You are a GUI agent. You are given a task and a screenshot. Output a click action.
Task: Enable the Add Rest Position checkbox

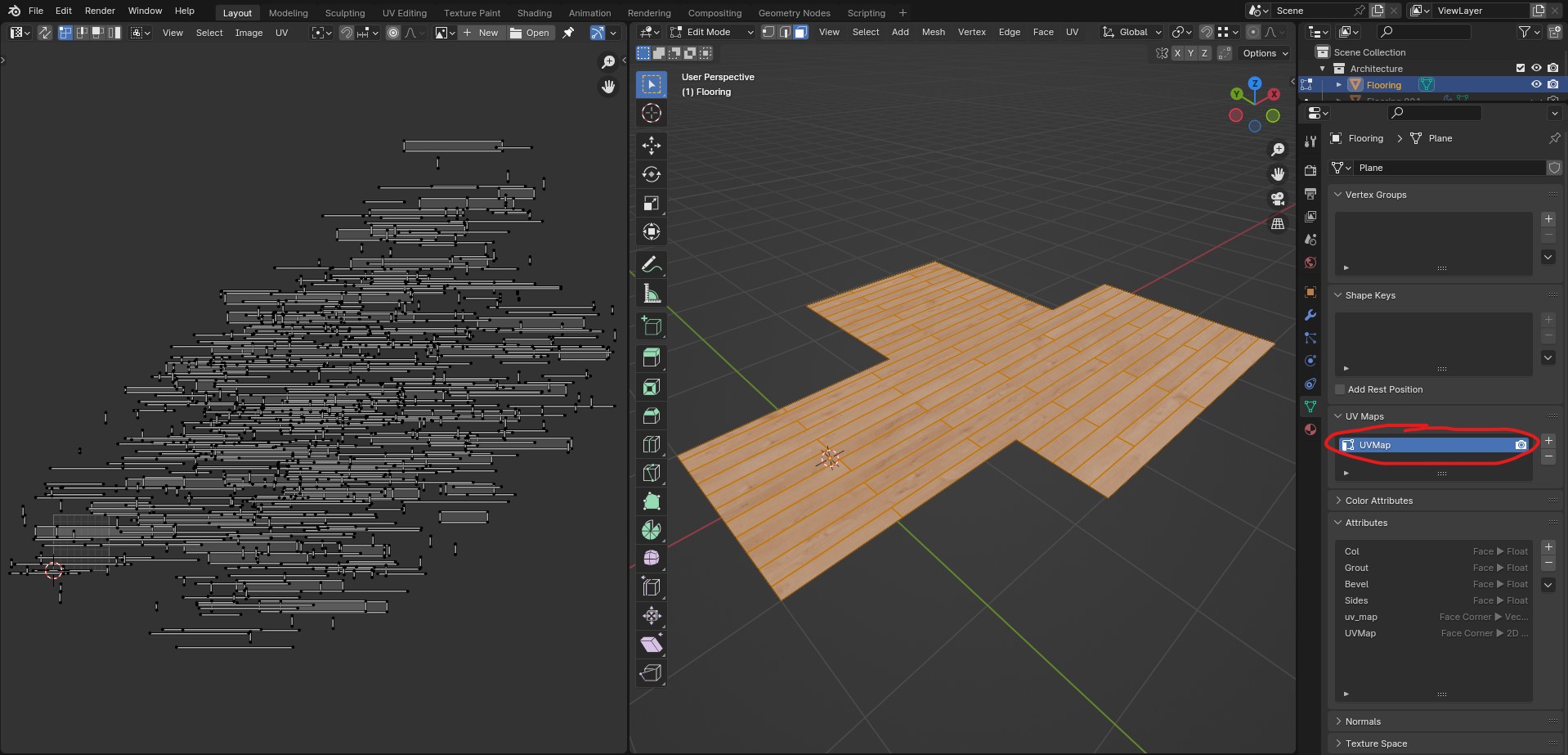pyautogui.click(x=1340, y=389)
